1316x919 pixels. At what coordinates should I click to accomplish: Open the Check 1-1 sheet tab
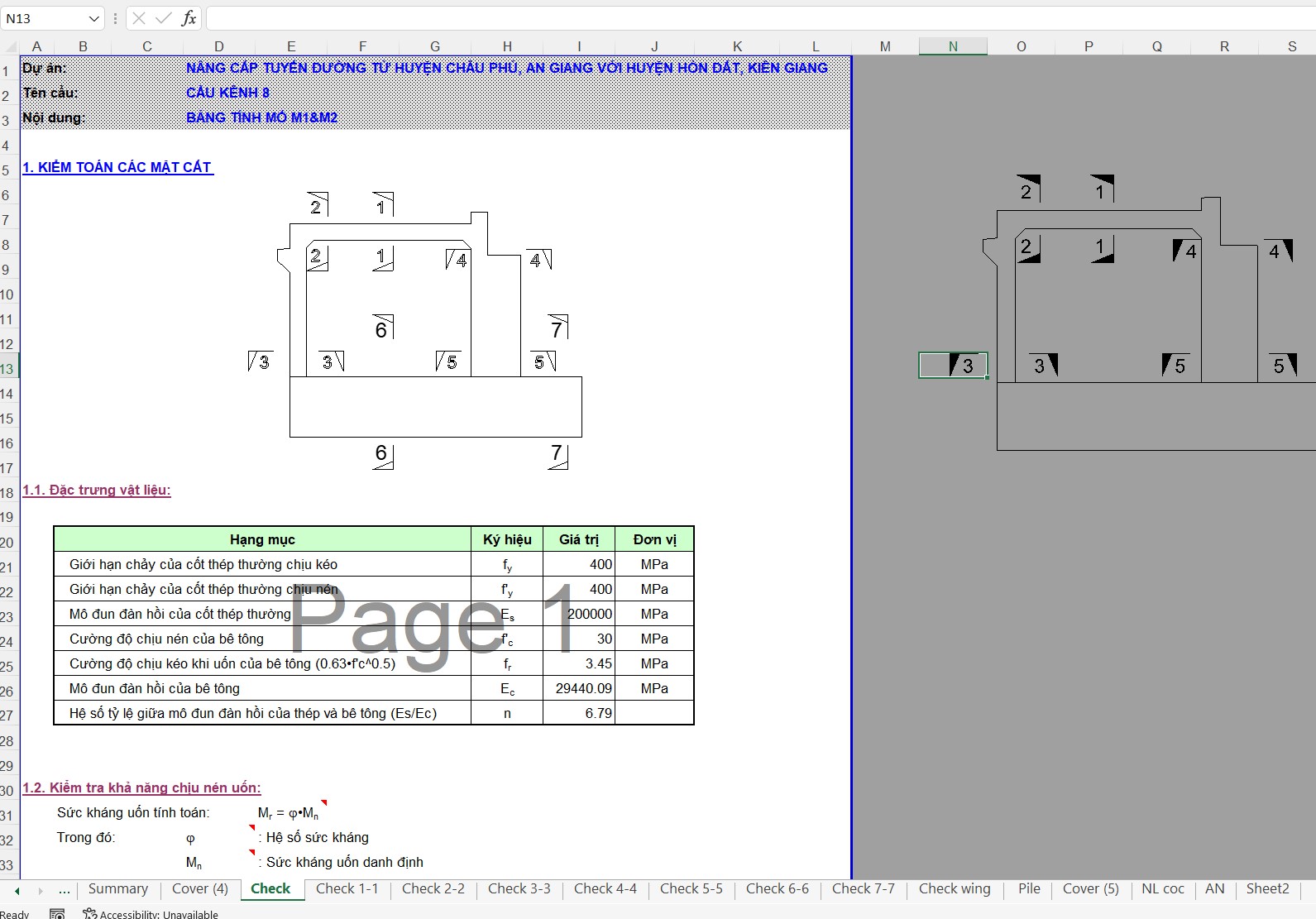347,888
